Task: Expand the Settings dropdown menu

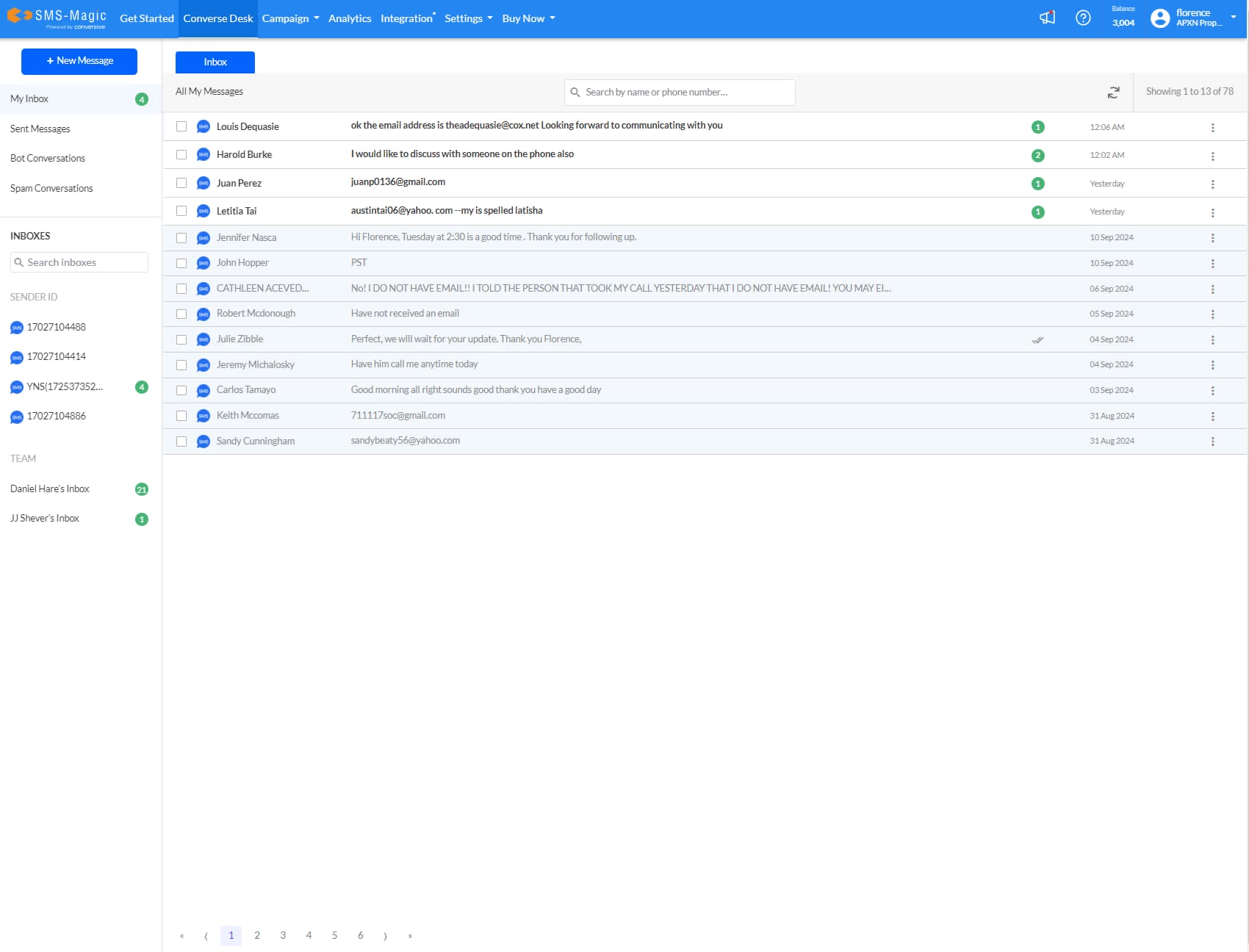Action: (469, 18)
